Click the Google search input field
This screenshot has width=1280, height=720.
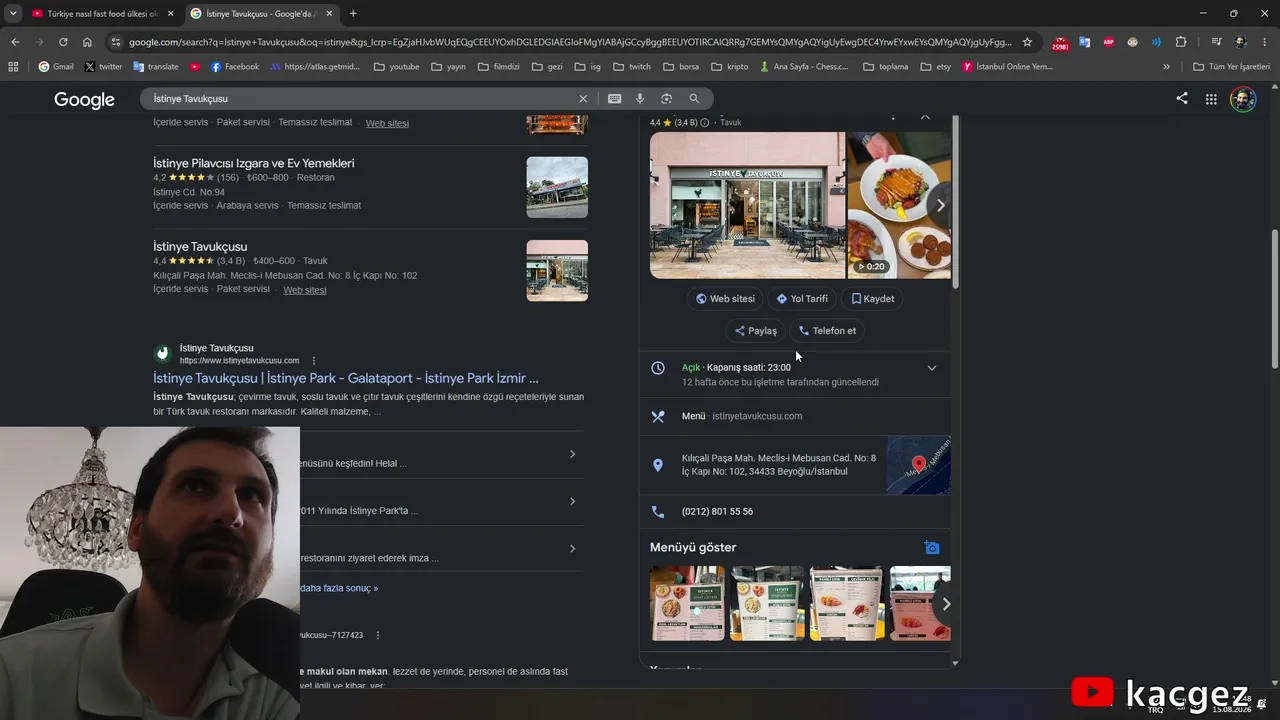360,99
